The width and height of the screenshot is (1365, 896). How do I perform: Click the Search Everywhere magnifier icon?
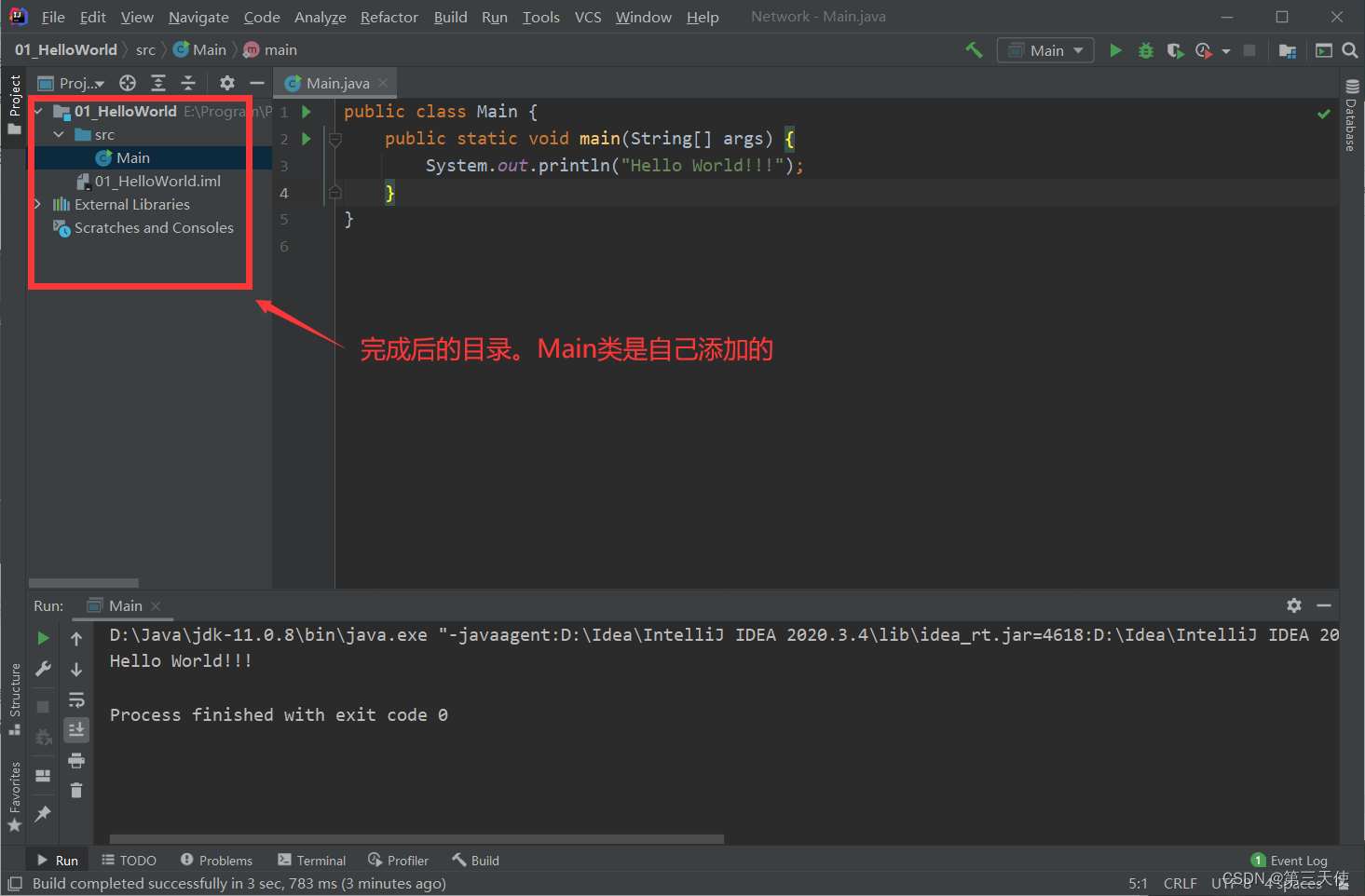[x=1350, y=50]
